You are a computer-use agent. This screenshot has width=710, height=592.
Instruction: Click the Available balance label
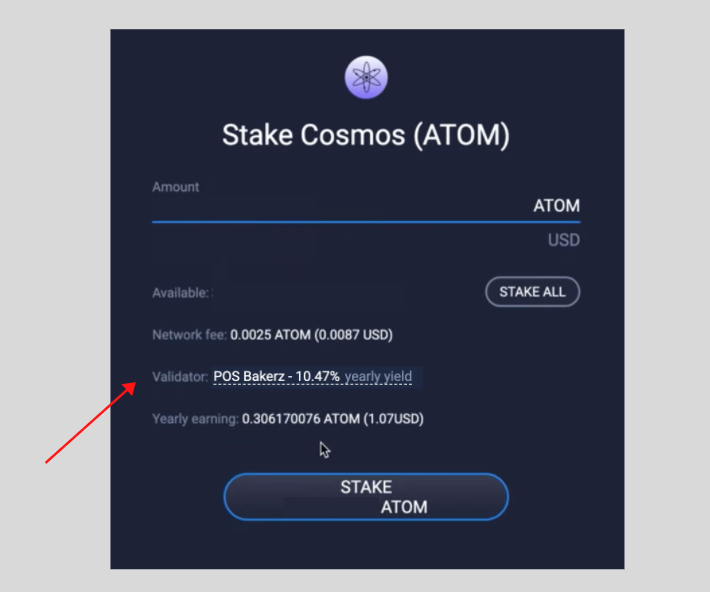[181, 293]
